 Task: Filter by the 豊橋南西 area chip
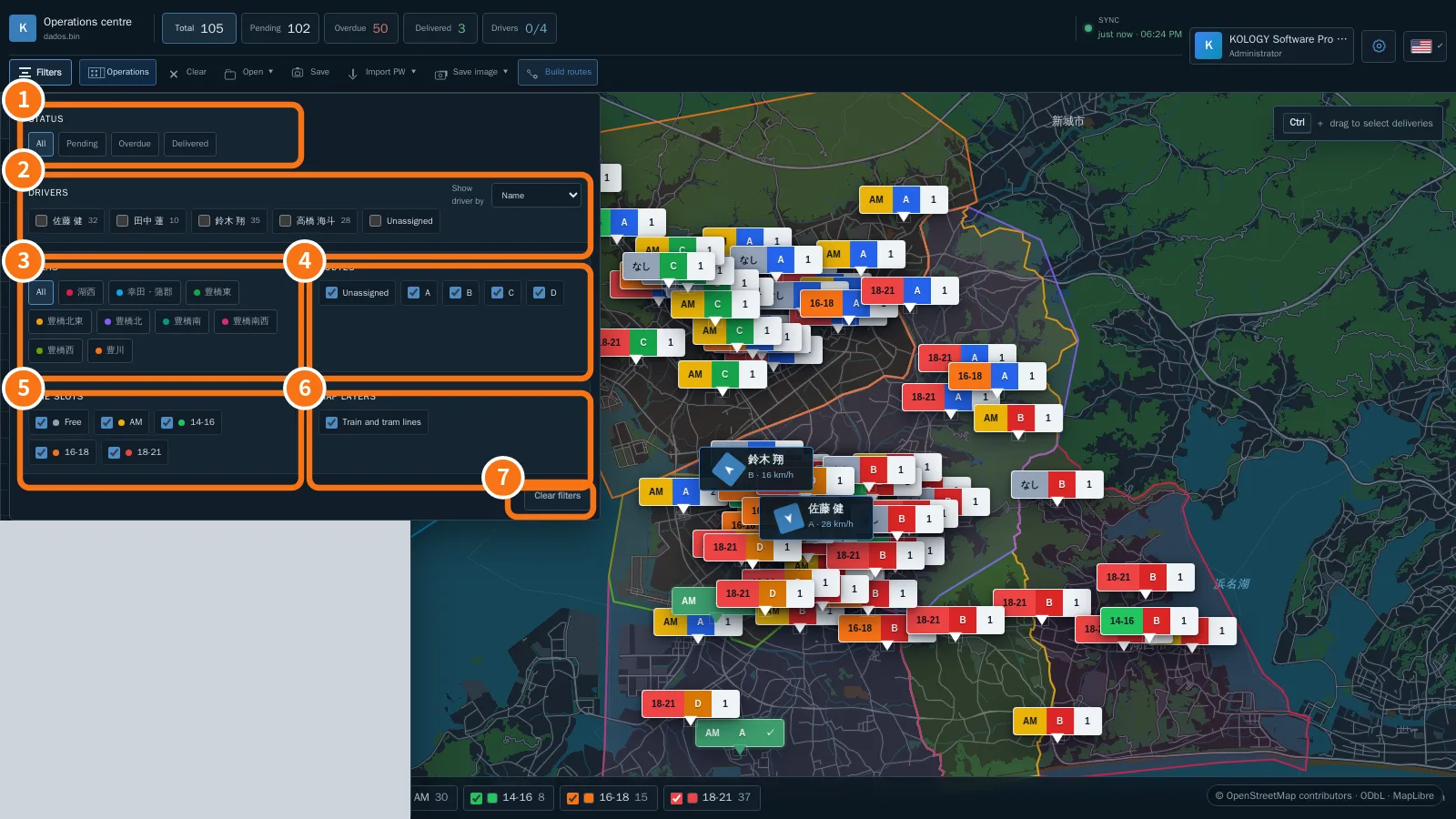[246, 321]
